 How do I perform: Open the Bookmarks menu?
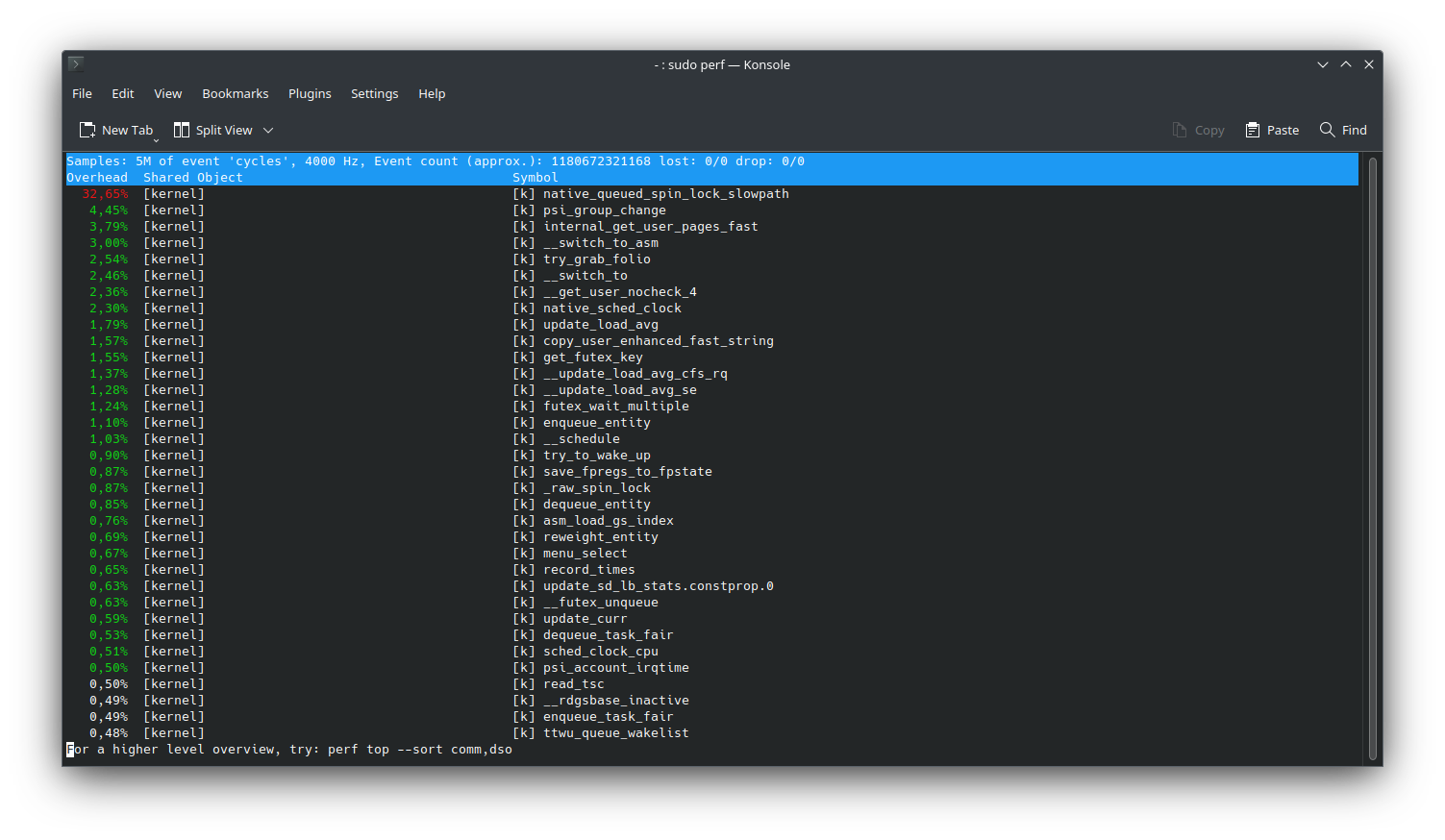click(x=235, y=93)
